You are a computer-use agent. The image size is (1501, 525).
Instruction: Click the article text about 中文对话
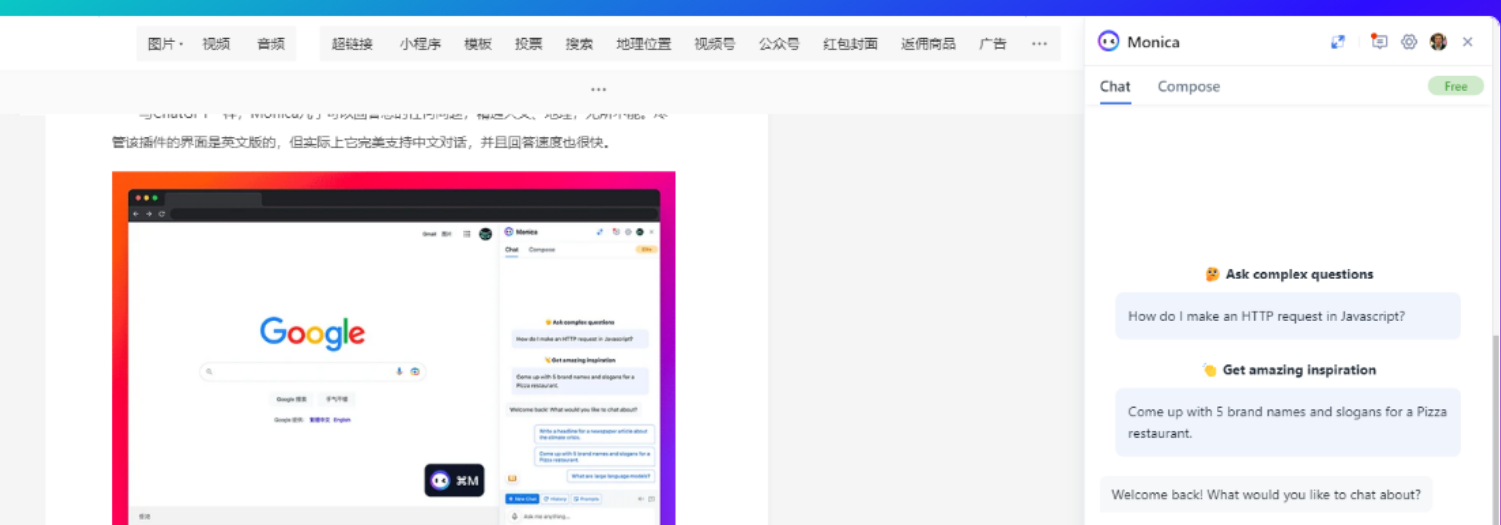click(361, 142)
